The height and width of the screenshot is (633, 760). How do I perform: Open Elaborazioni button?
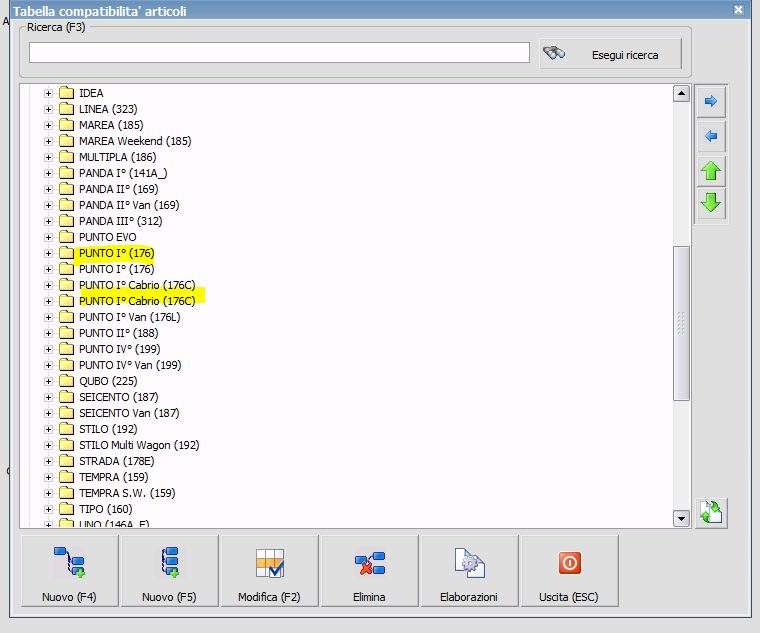(469, 571)
